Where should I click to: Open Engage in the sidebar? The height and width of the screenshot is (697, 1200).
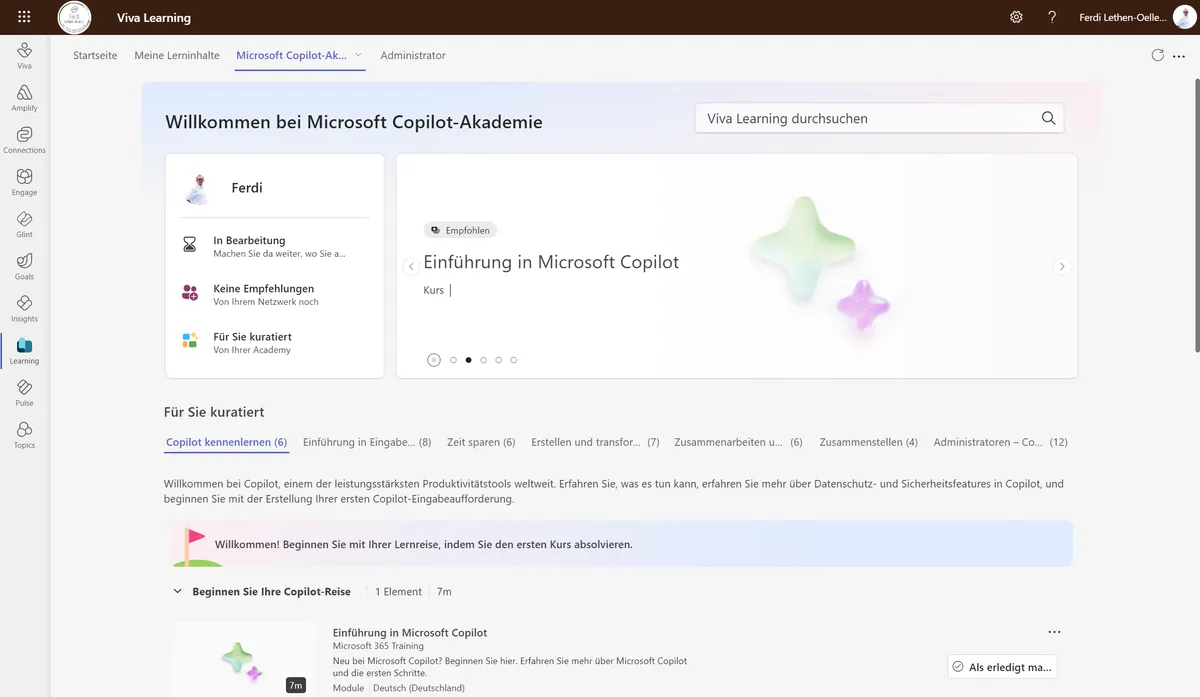(x=24, y=181)
